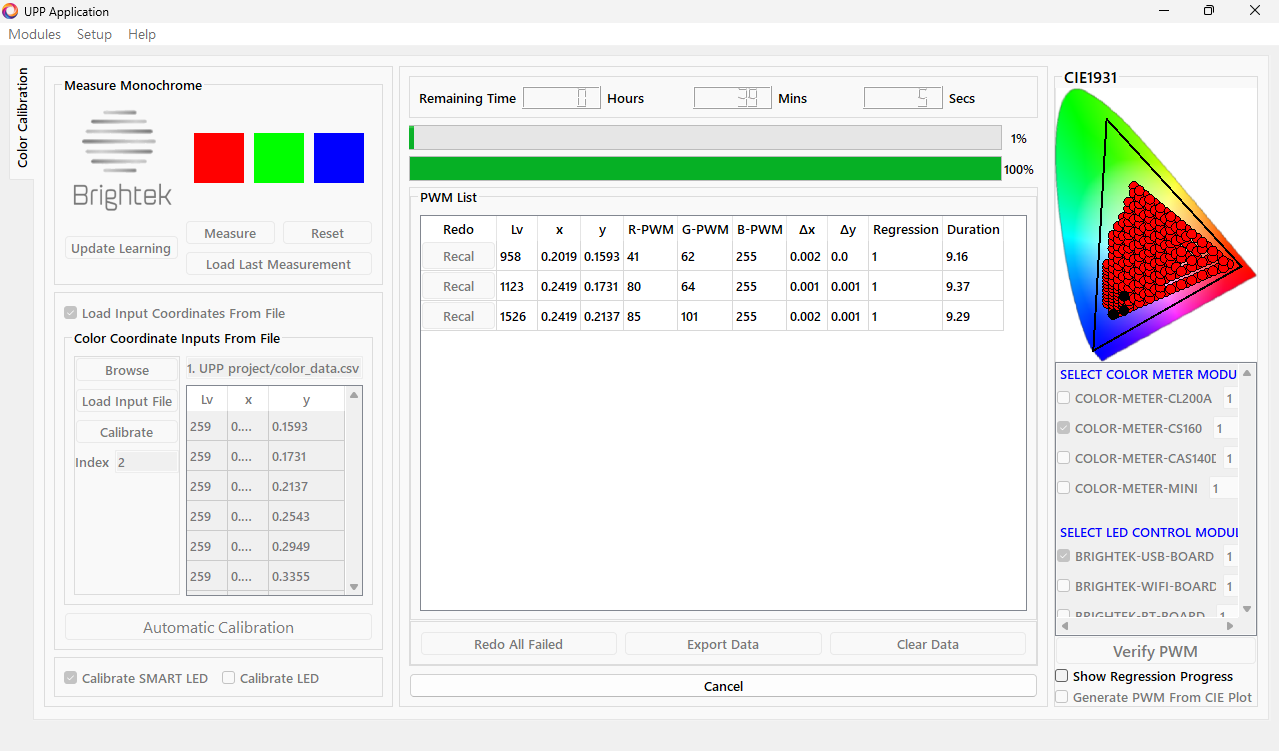Viewport: 1279px width, 751px height.
Task: Open the Help menu
Action: tap(142, 34)
